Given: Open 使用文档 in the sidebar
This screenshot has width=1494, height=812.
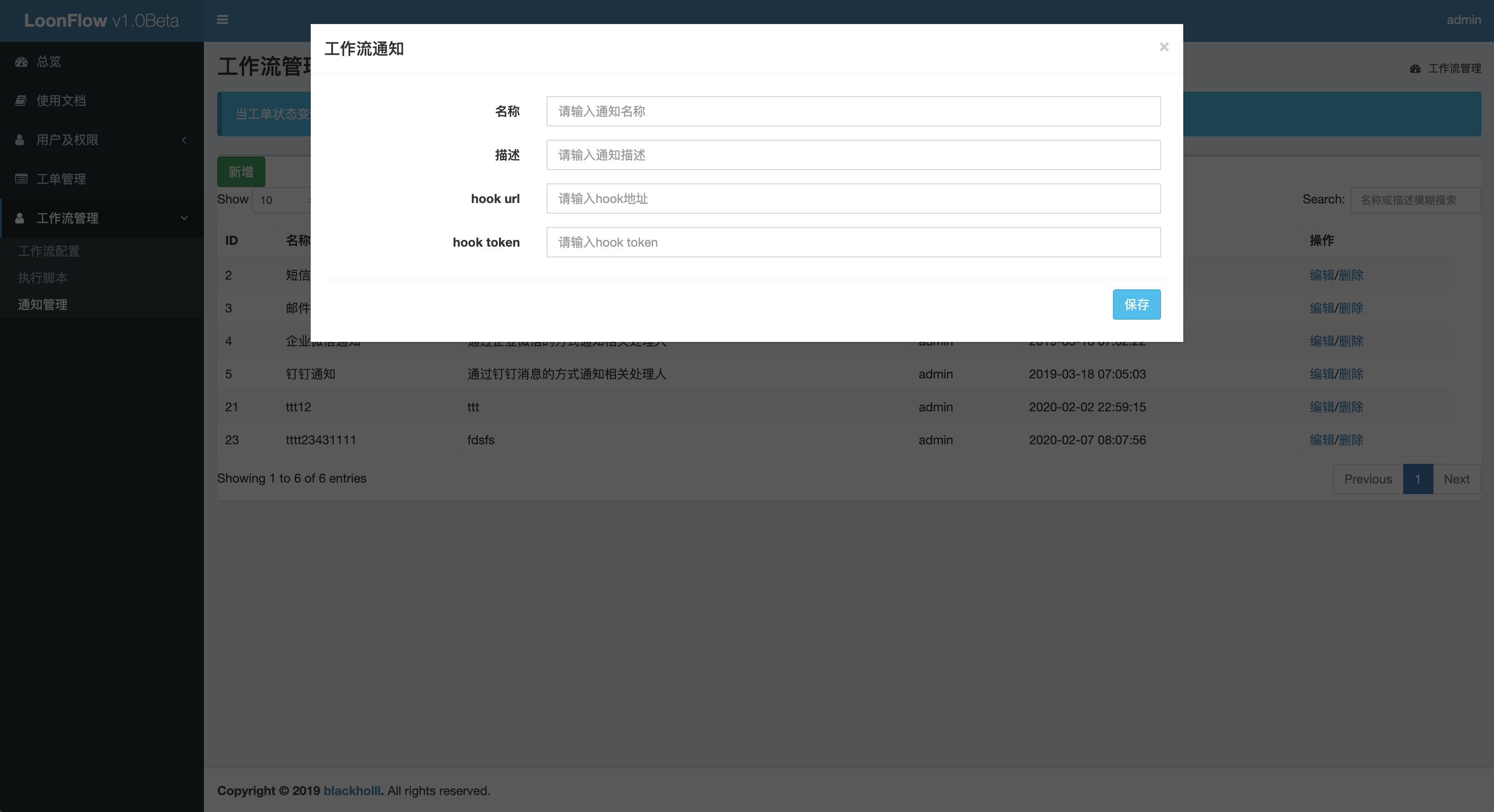Looking at the screenshot, I should (x=61, y=100).
